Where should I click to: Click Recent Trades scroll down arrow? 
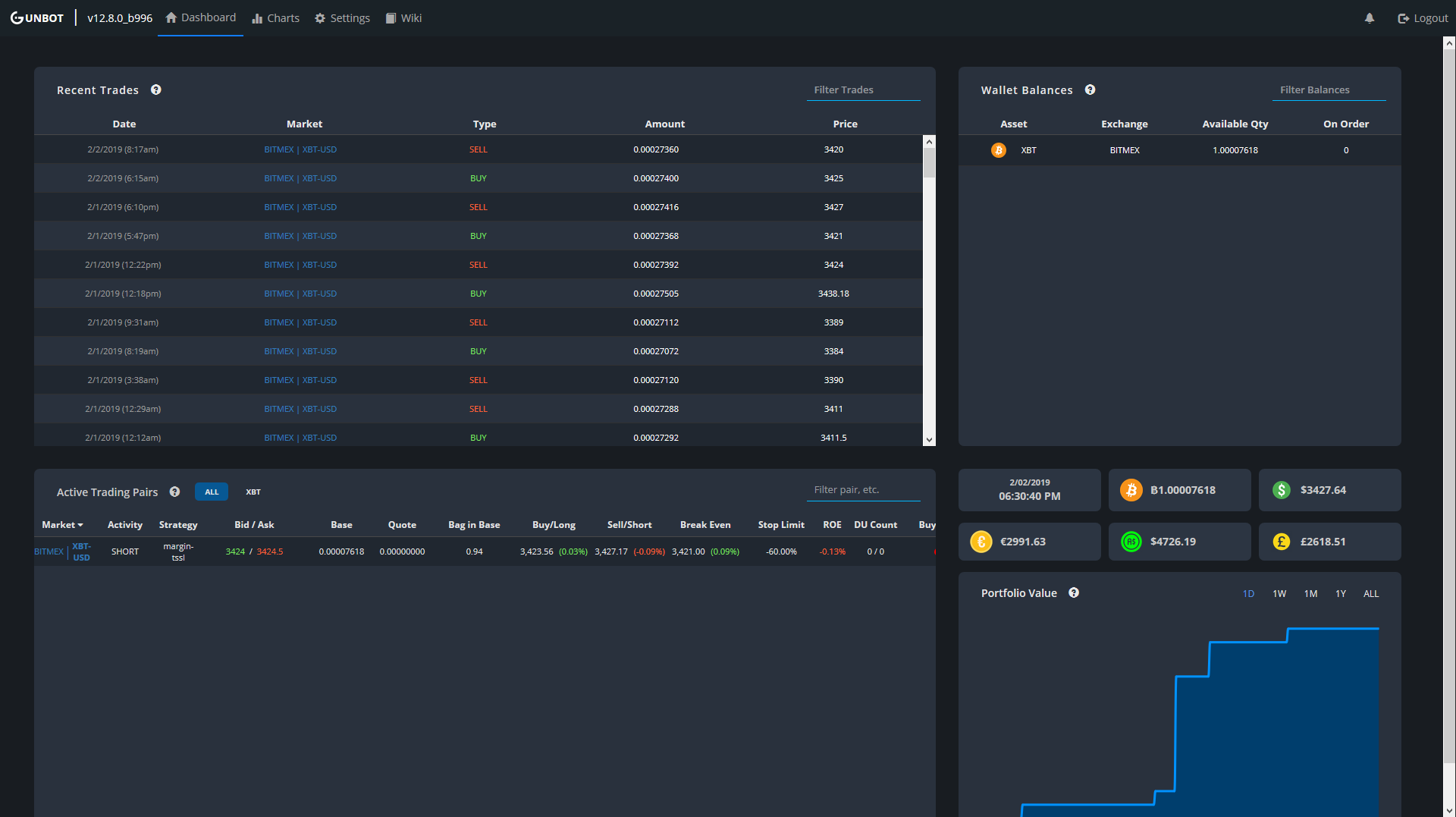[929, 439]
